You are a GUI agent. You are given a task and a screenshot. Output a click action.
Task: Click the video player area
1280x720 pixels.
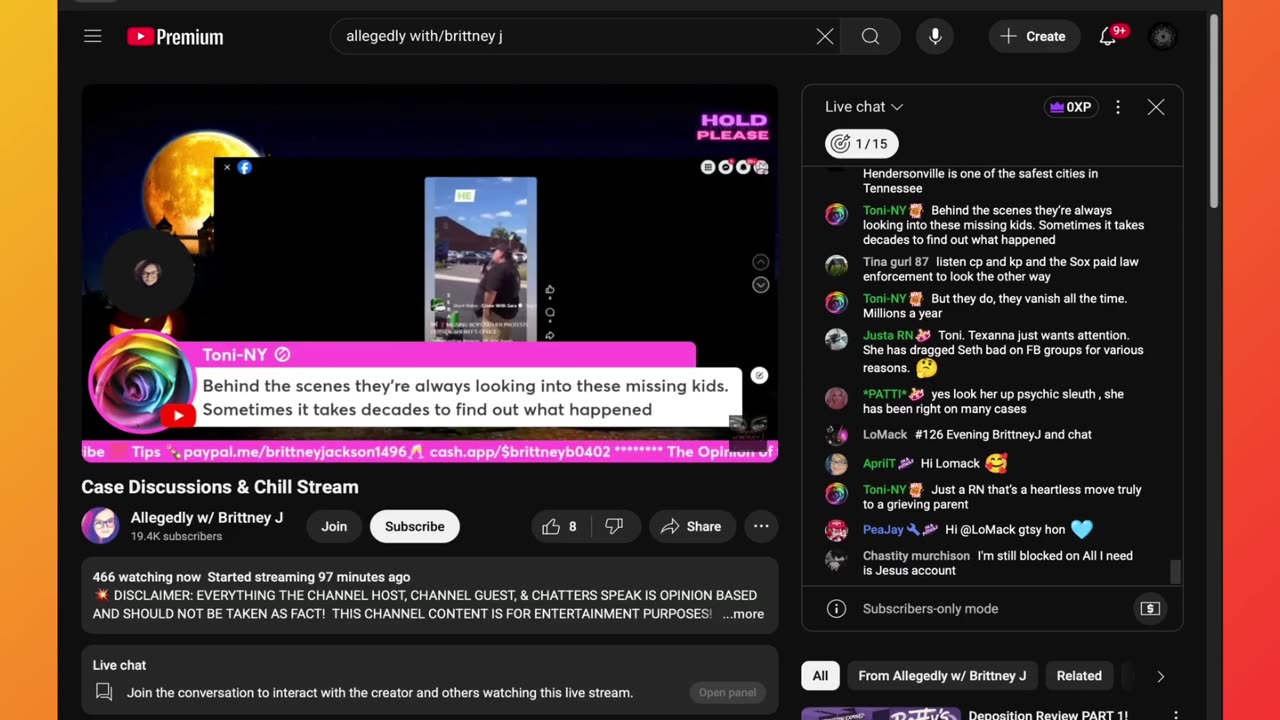(430, 273)
